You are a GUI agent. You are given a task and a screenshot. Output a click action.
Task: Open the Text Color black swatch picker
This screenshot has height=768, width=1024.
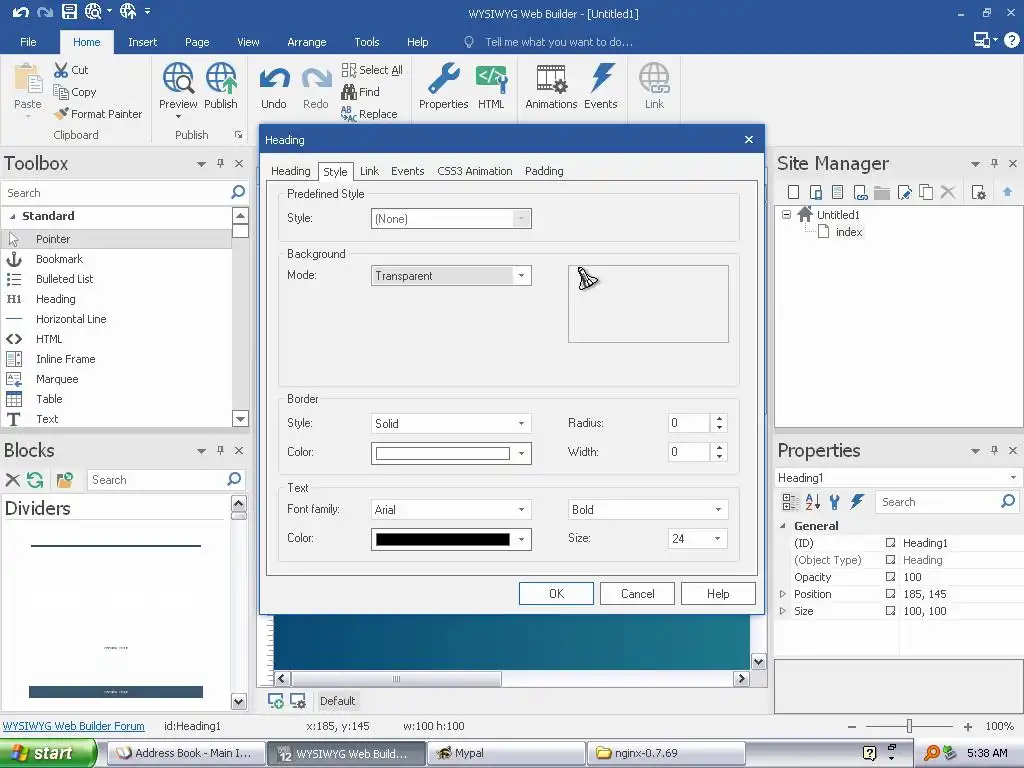pyautogui.click(x=451, y=539)
